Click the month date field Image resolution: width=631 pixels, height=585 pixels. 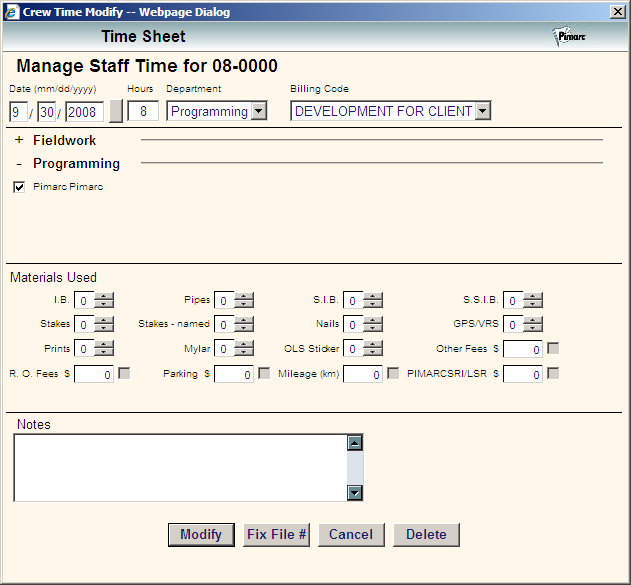tap(18, 111)
